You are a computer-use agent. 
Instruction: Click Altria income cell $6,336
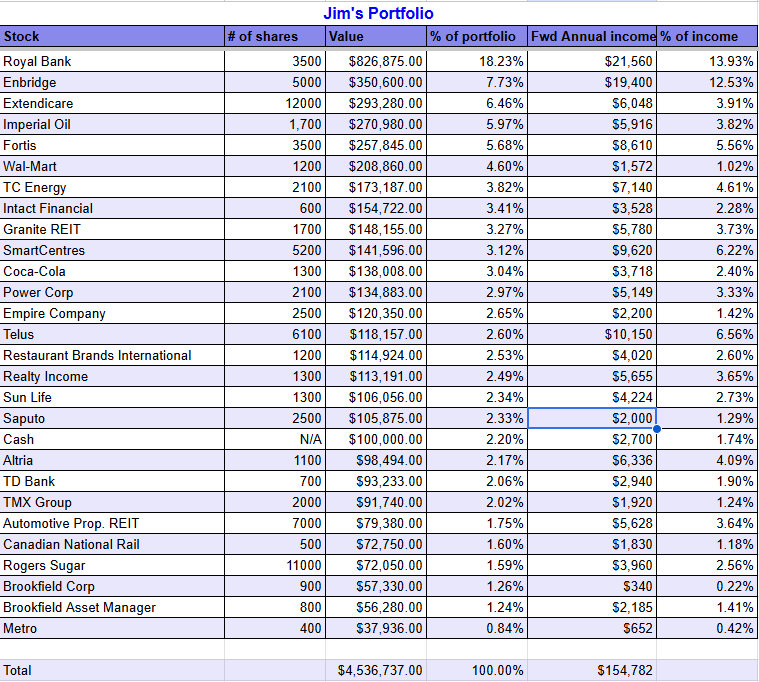(x=592, y=460)
